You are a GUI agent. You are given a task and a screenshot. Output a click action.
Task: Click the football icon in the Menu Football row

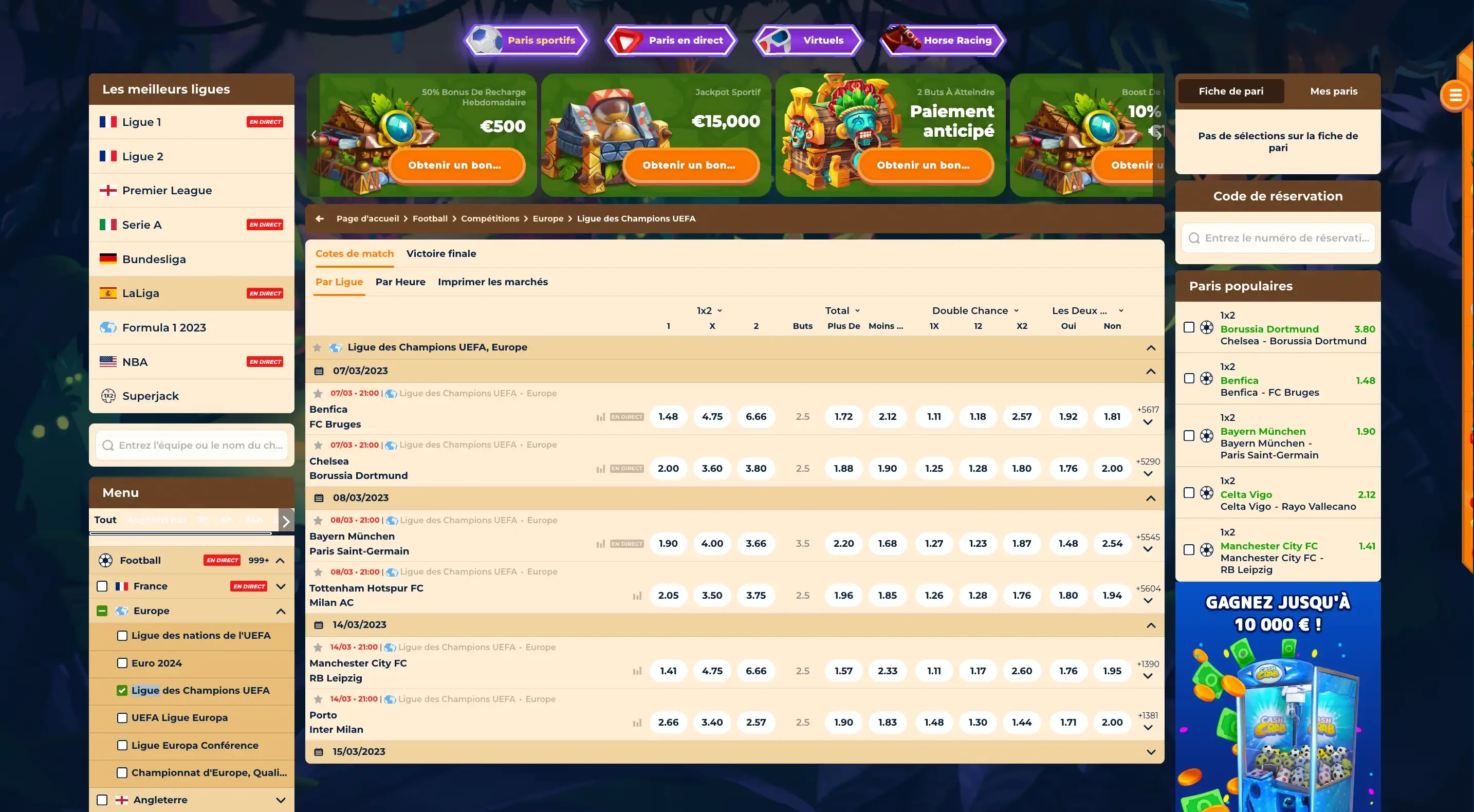coord(105,560)
